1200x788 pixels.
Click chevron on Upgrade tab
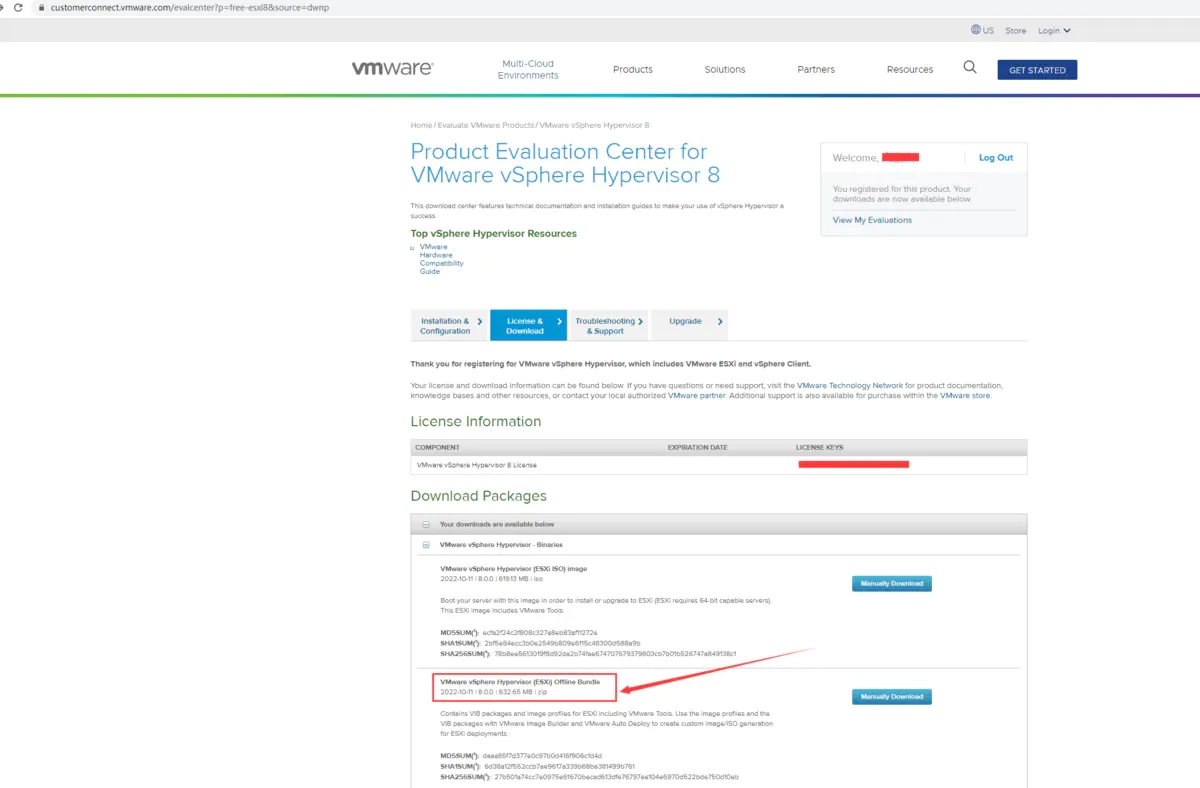point(720,321)
